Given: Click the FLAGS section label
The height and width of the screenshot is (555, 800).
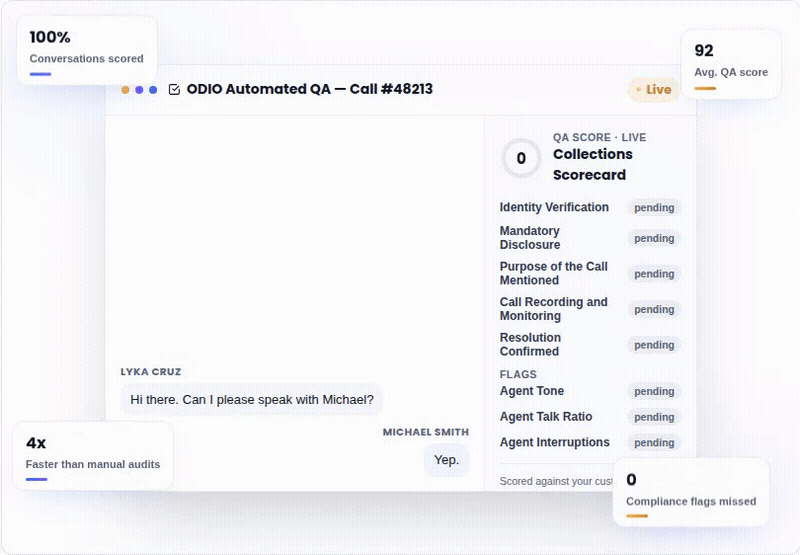Looking at the screenshot, I should (x=518, y=374).
